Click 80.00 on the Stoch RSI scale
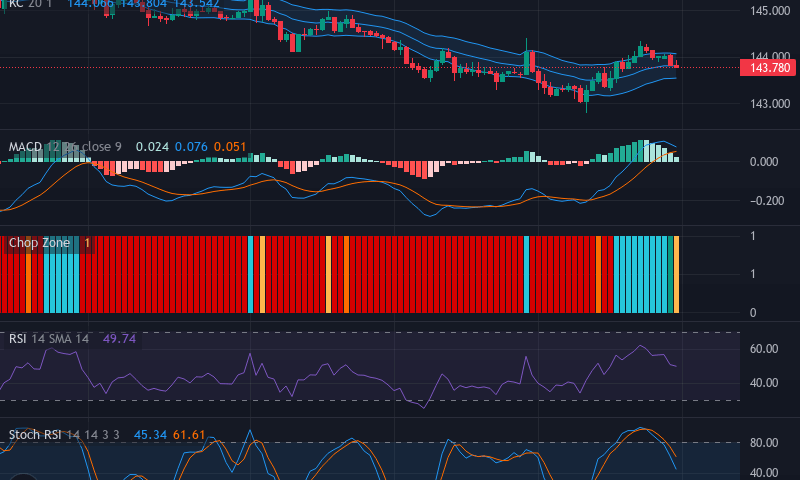Image resolution: width=800 pixels, height=480 pixels. pos(764,443)
